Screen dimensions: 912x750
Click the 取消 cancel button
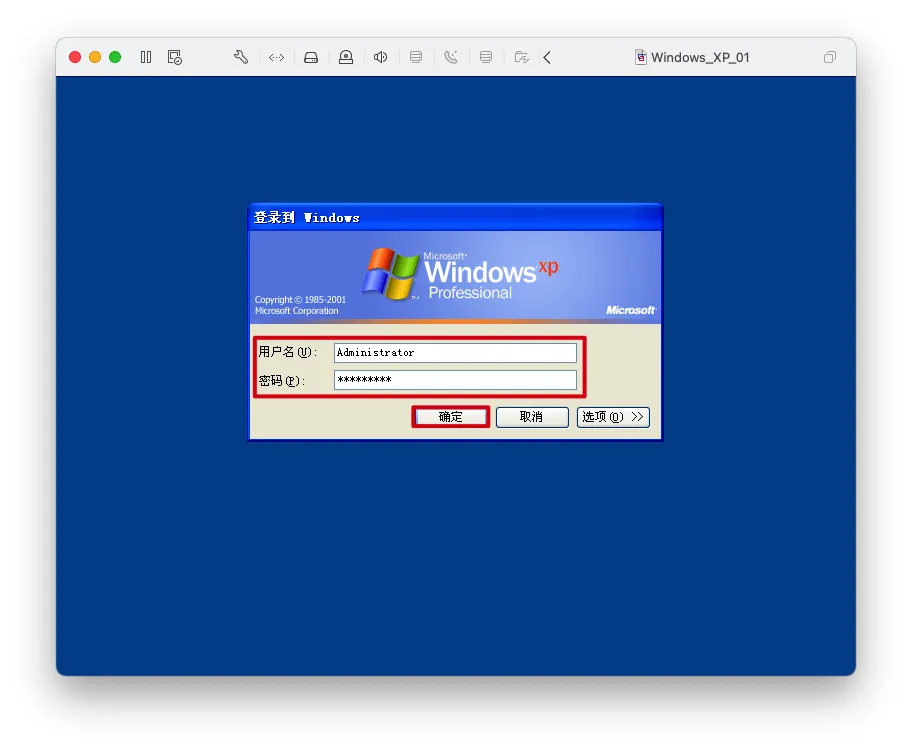coord(532,417)
